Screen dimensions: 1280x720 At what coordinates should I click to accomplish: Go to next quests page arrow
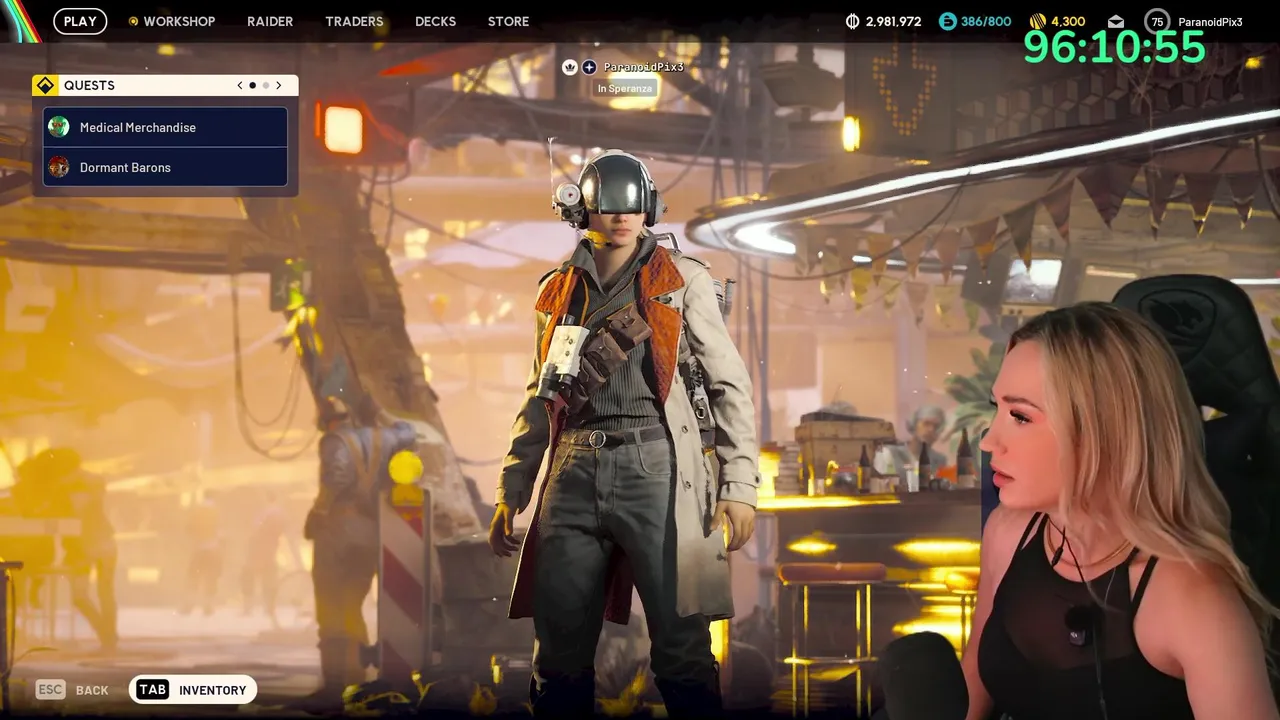[x=279, y=85]
